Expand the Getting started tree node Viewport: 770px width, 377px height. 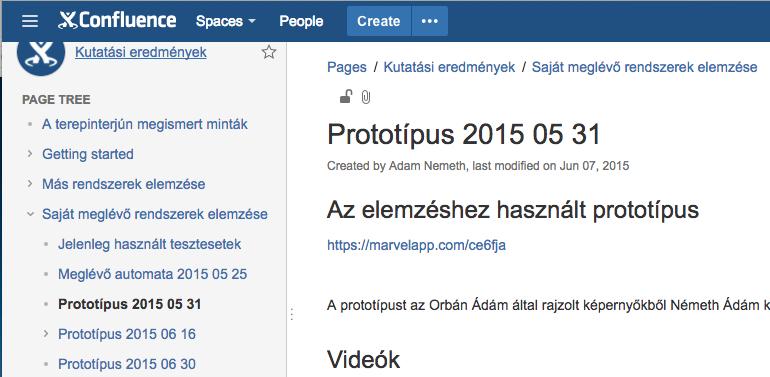point(30,154)
